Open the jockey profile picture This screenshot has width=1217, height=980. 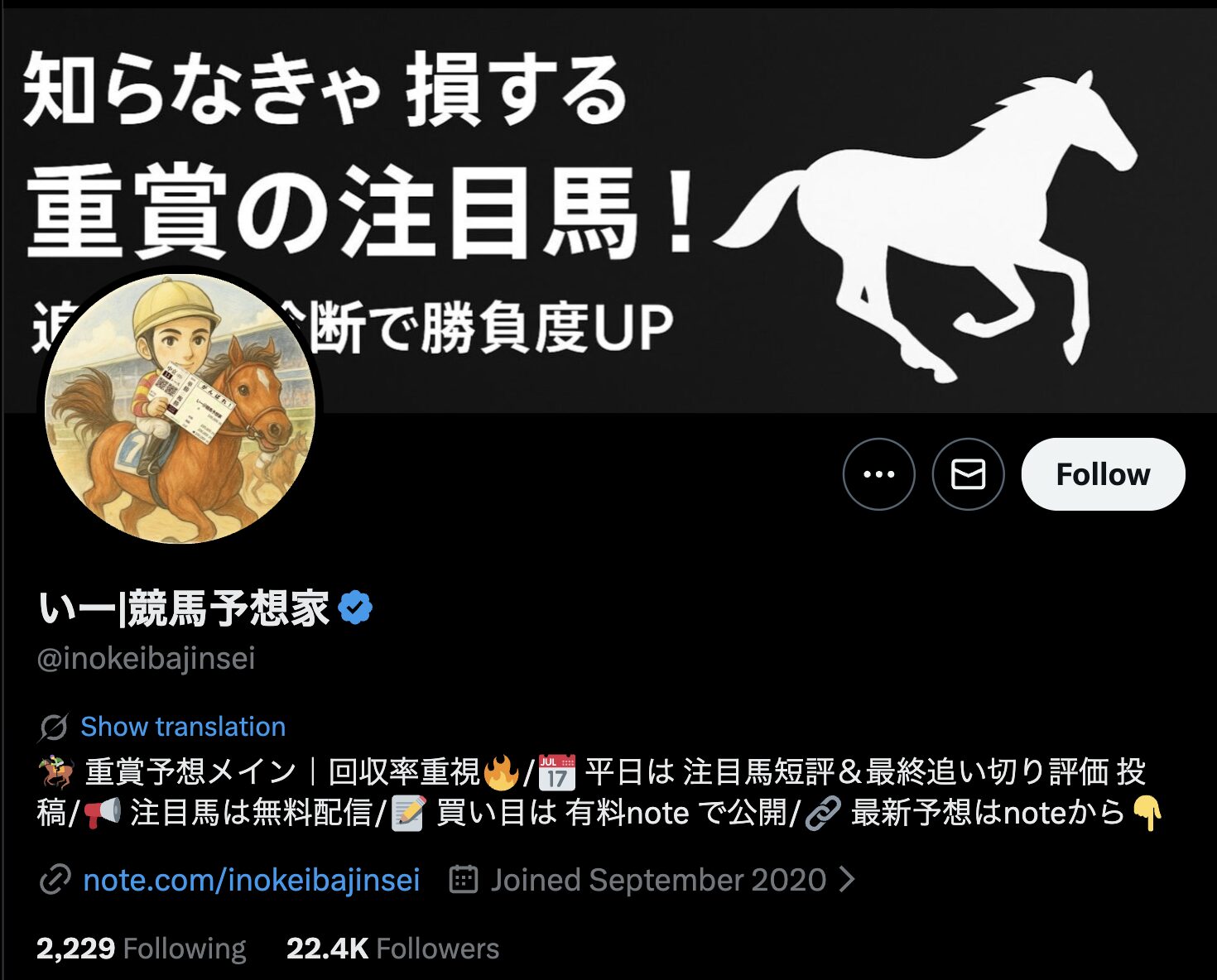[x=180, y=407]
